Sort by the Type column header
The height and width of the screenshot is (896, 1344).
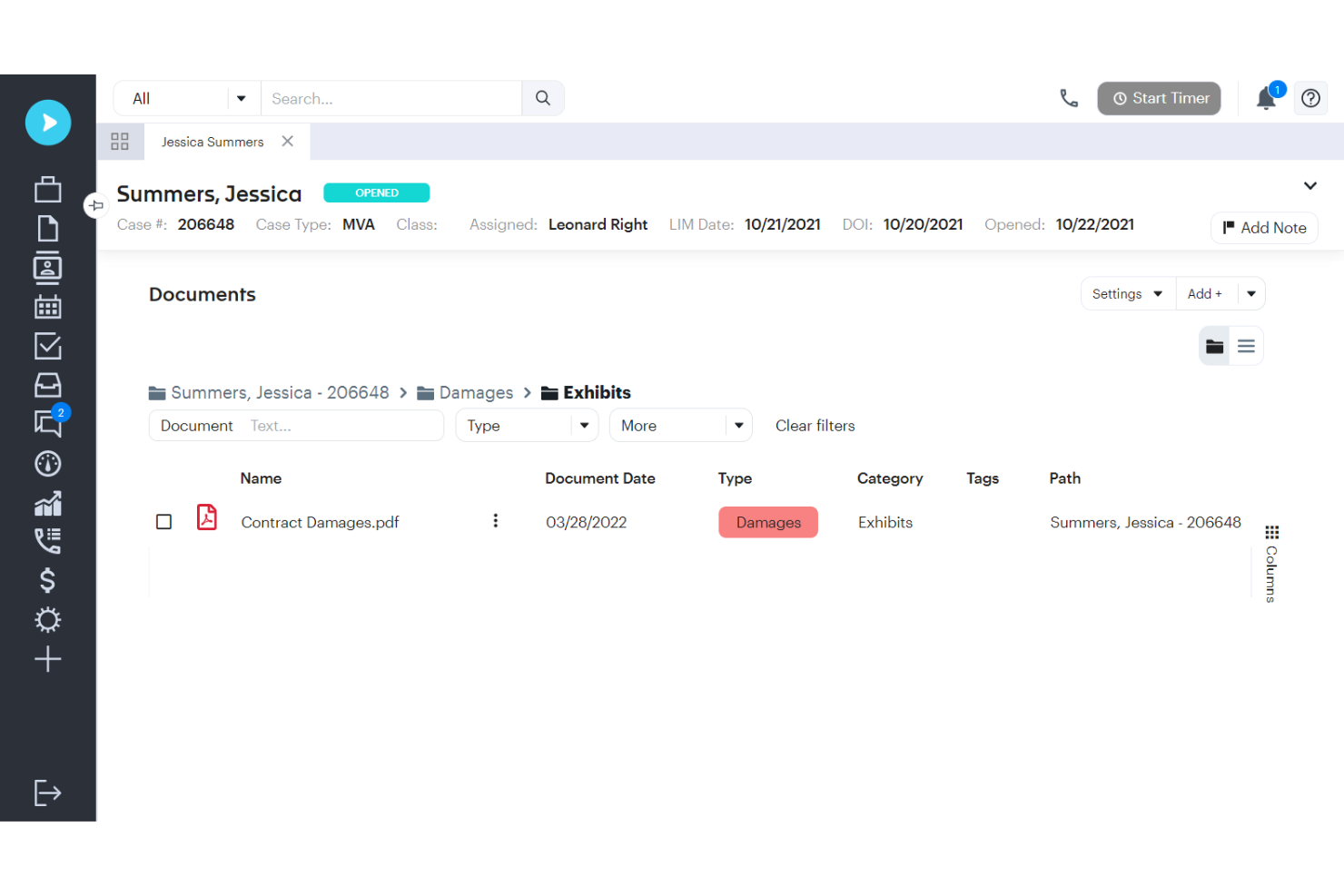point(735,478)
